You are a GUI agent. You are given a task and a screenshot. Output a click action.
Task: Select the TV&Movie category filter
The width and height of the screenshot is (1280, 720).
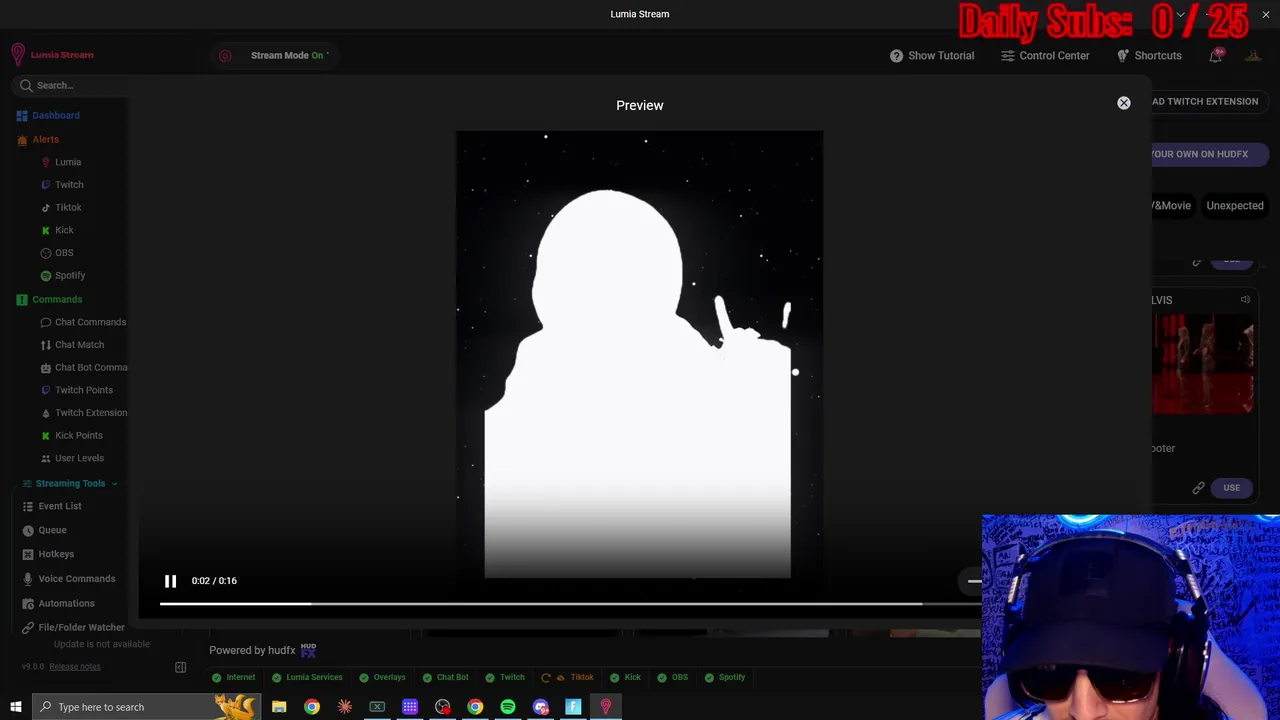tap(1171, 206)
